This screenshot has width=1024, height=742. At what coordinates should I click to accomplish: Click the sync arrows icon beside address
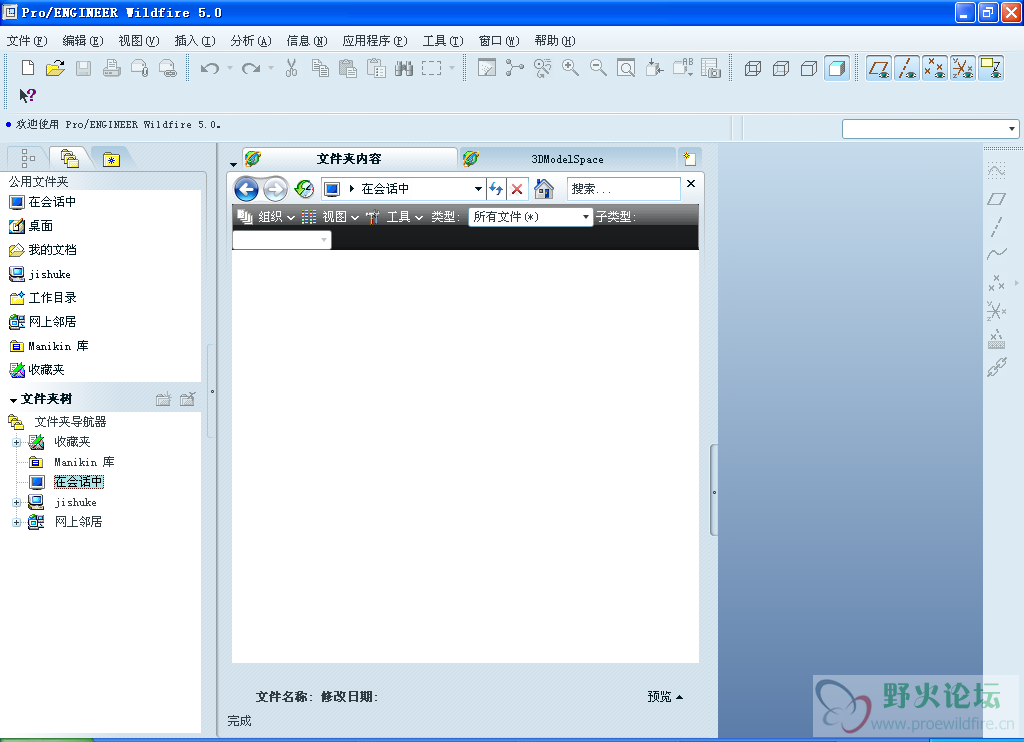[496, 189]
